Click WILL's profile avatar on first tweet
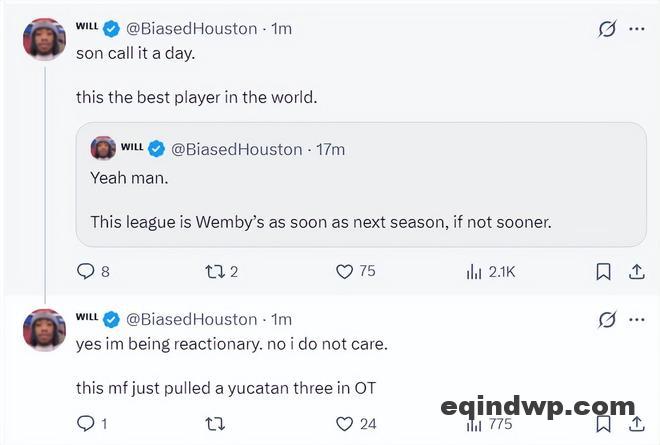 (x=44, y=39)
